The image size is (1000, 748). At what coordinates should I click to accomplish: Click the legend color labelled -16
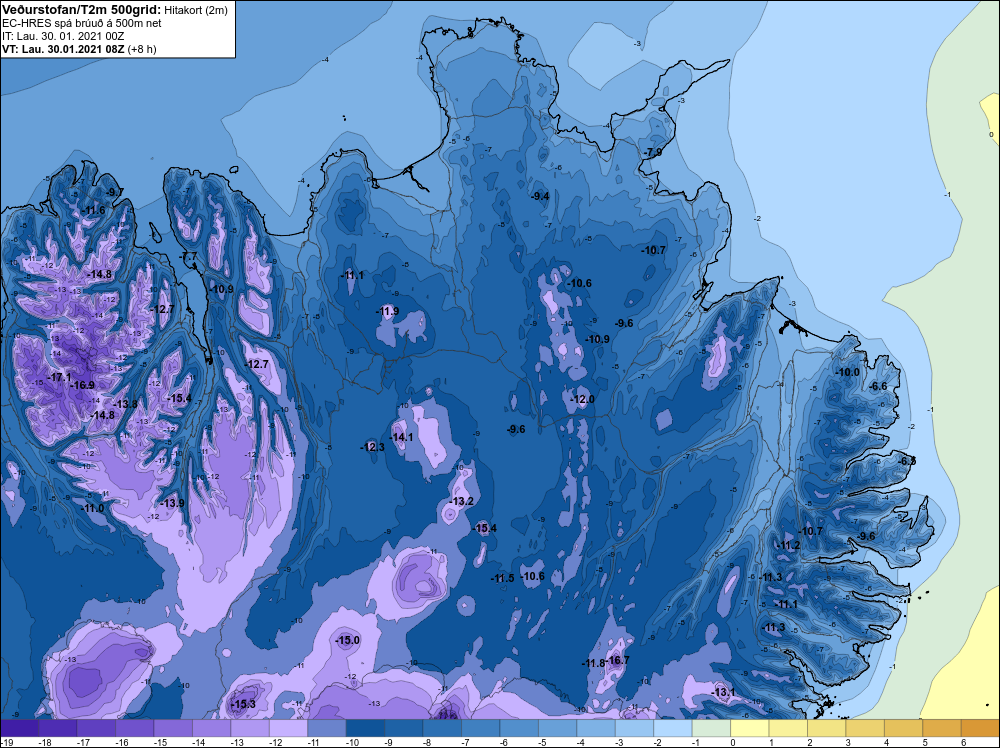click(x=135, y=728)
